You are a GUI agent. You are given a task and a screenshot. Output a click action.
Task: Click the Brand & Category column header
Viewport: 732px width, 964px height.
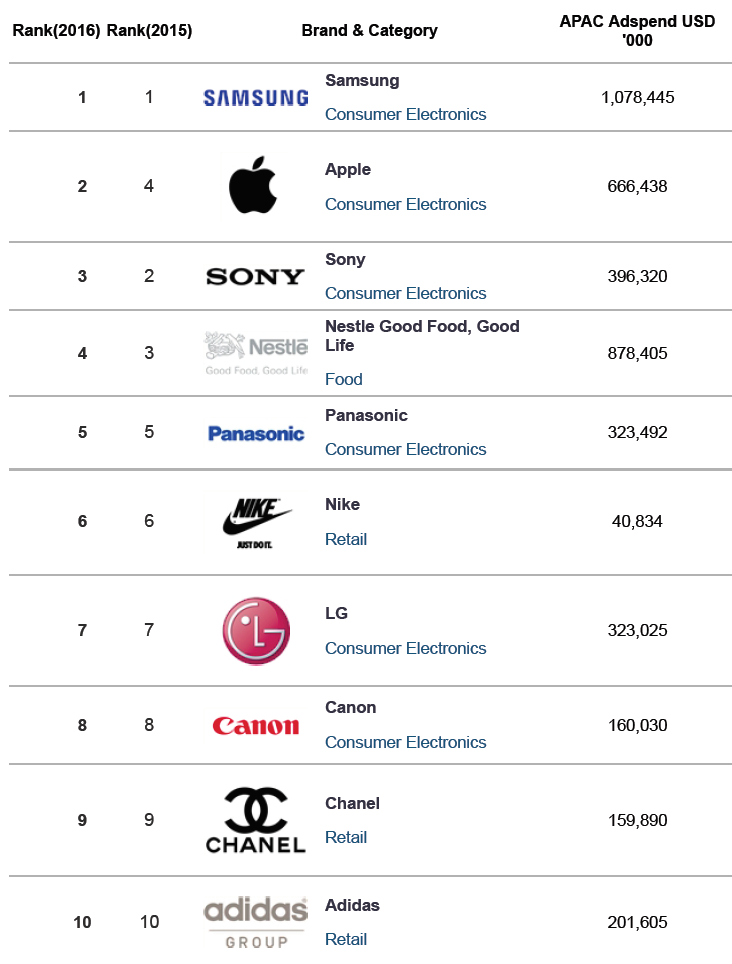click(x=369, y=31)
